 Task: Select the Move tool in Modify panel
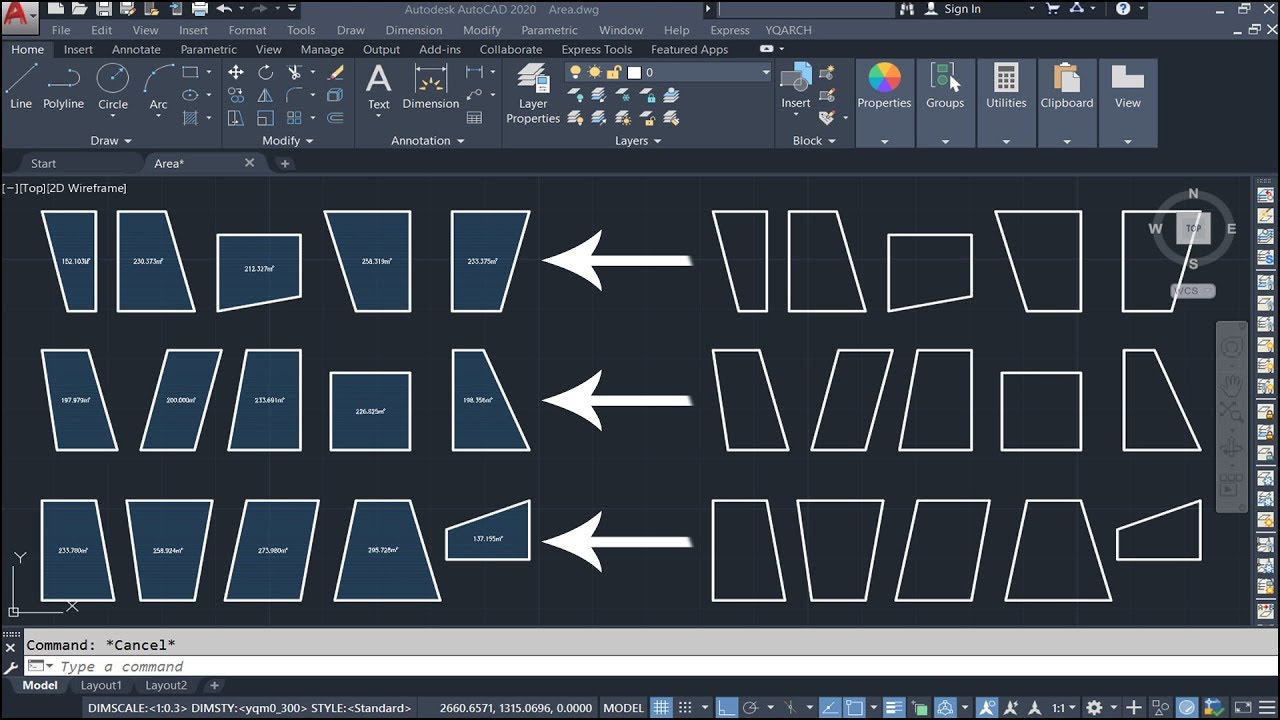tap(236, 72)
